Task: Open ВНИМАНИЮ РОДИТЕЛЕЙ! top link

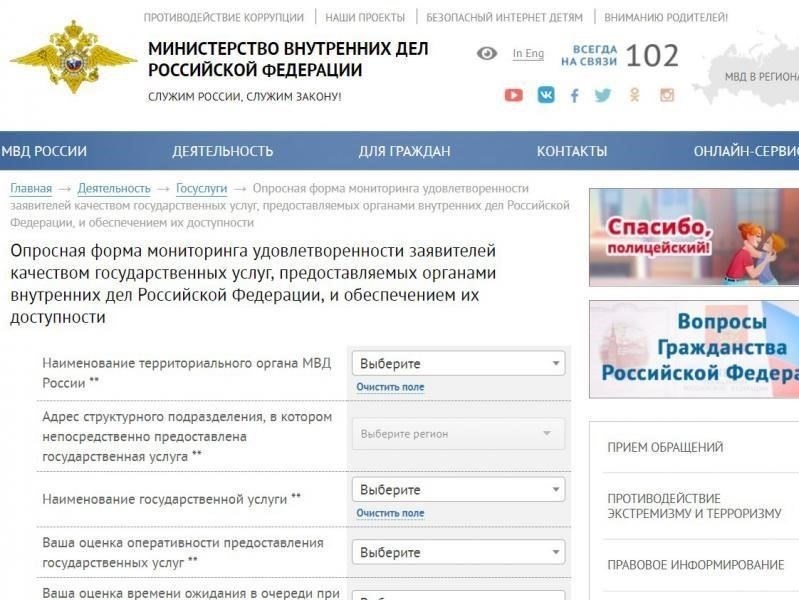Action: pos(666,17)
